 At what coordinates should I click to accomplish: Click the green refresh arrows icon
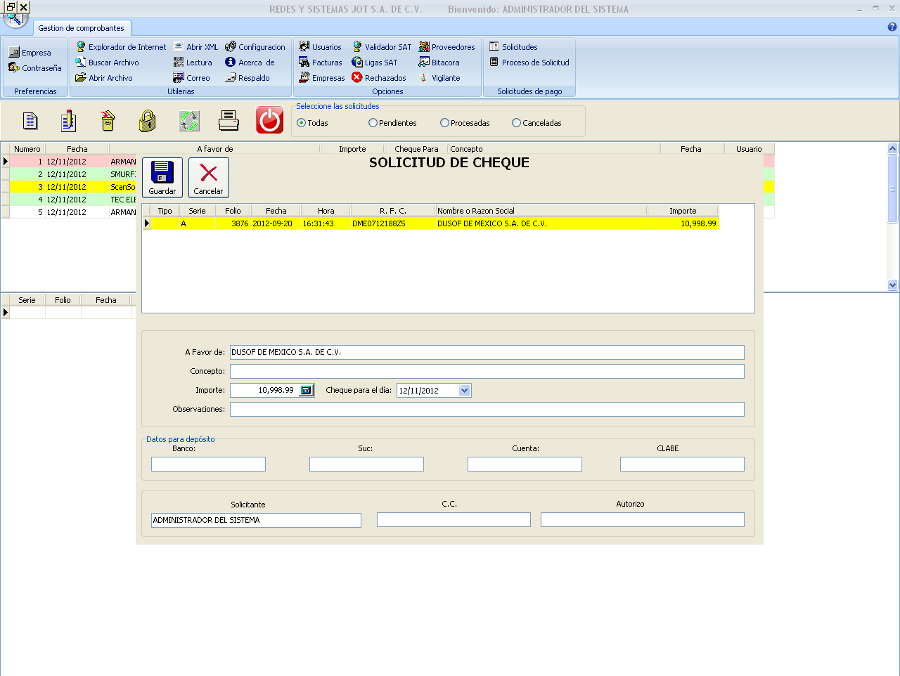point(189,121)
